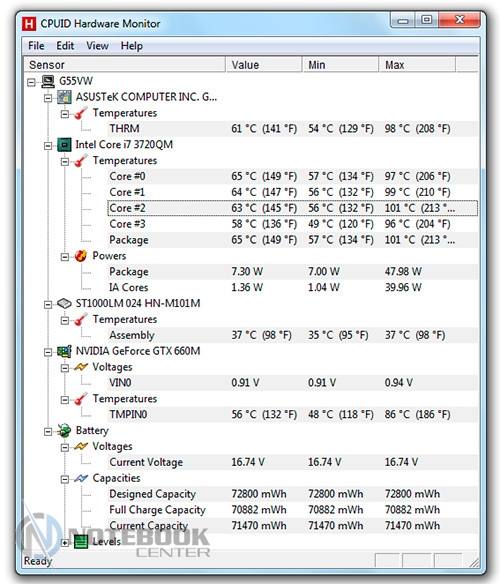Click the Battery icon
This screenshot has height=584, width=500.
(64, 431)
